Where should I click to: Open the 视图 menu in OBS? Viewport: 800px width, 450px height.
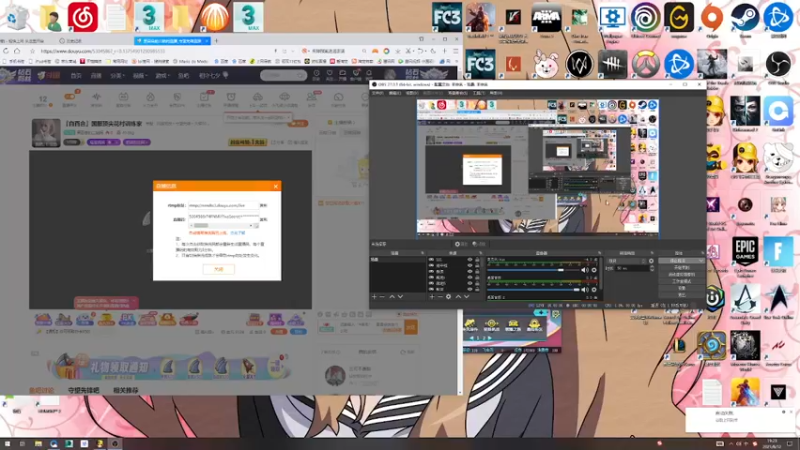[x=411, y=93]
